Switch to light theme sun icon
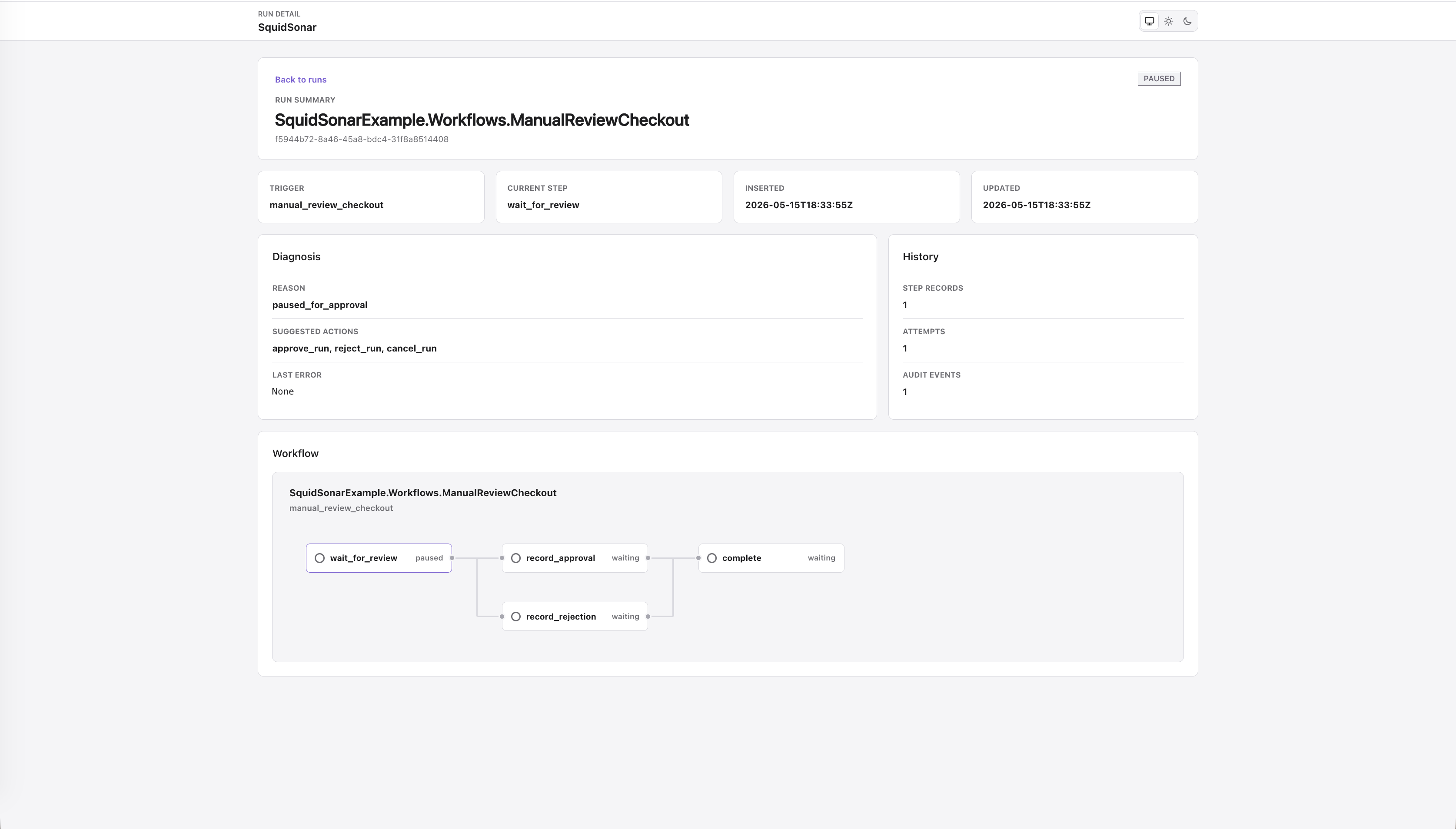This screenshot has height=829, width=1456. [x=1168, y=21]
